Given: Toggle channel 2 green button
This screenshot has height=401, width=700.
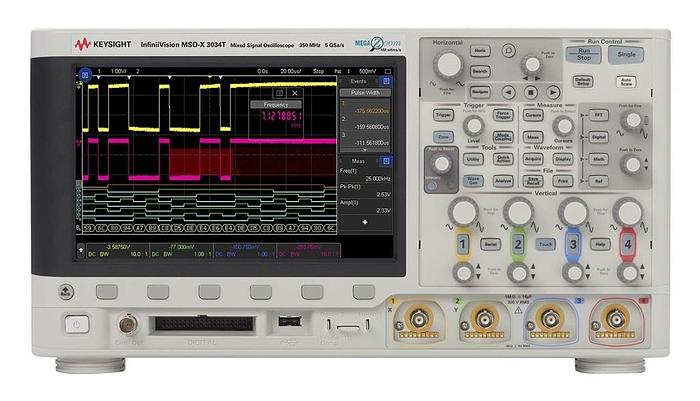Looking at the screenshot, I should [518, 244].
